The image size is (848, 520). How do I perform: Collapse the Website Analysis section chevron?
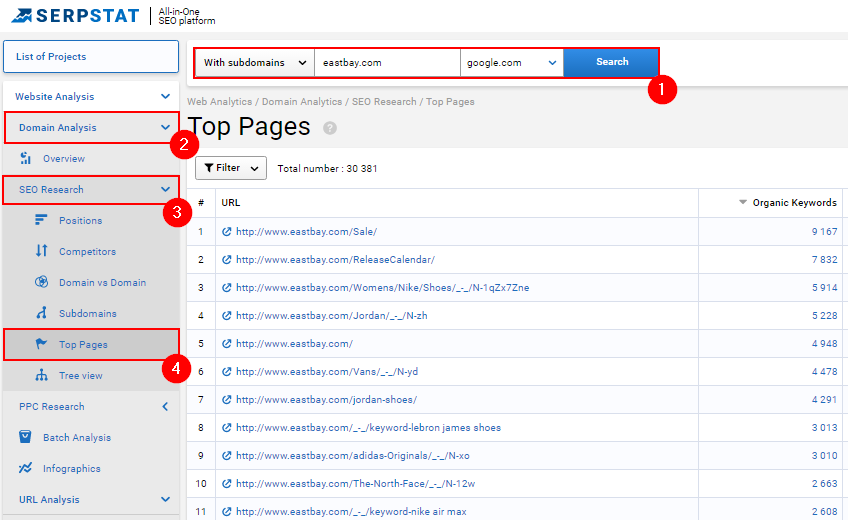[x=165, y=96]
